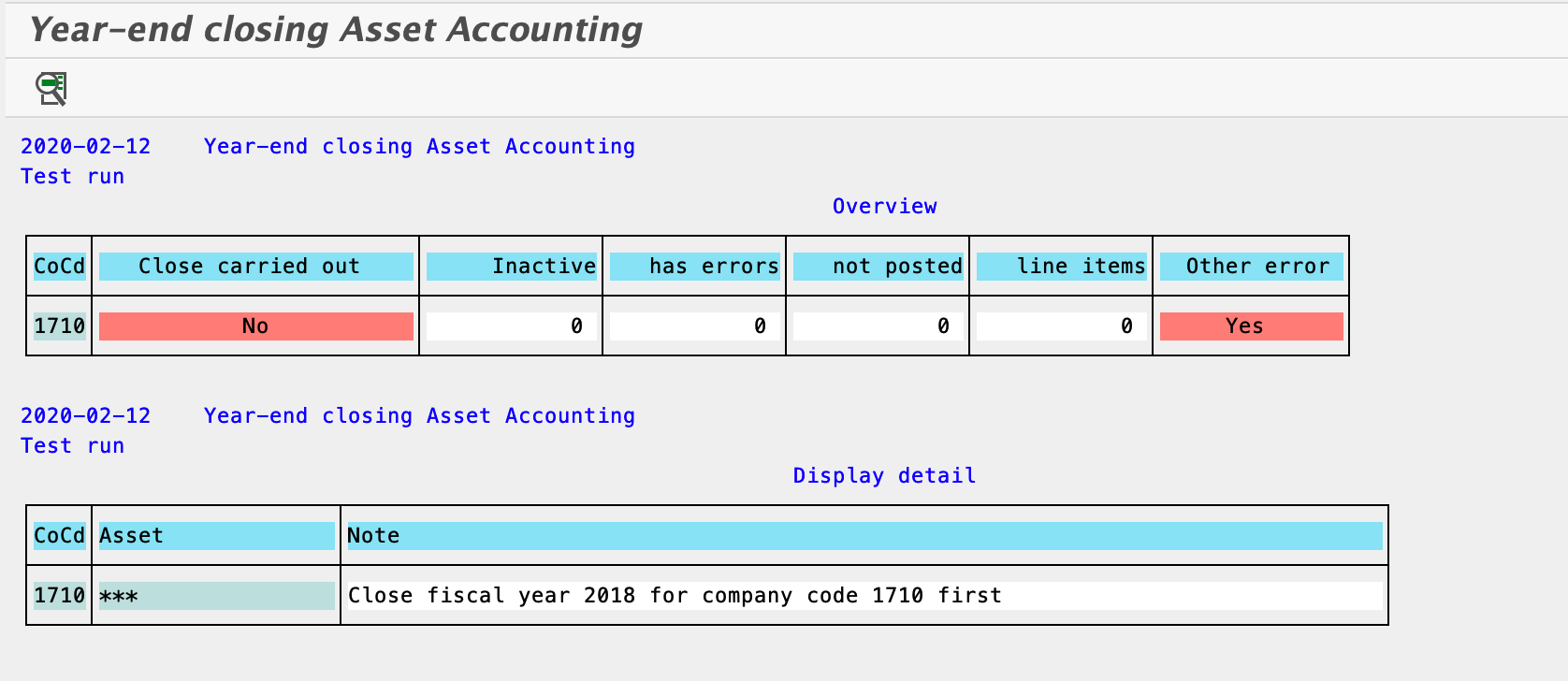Click the '***' asset cell

[216, 596]
